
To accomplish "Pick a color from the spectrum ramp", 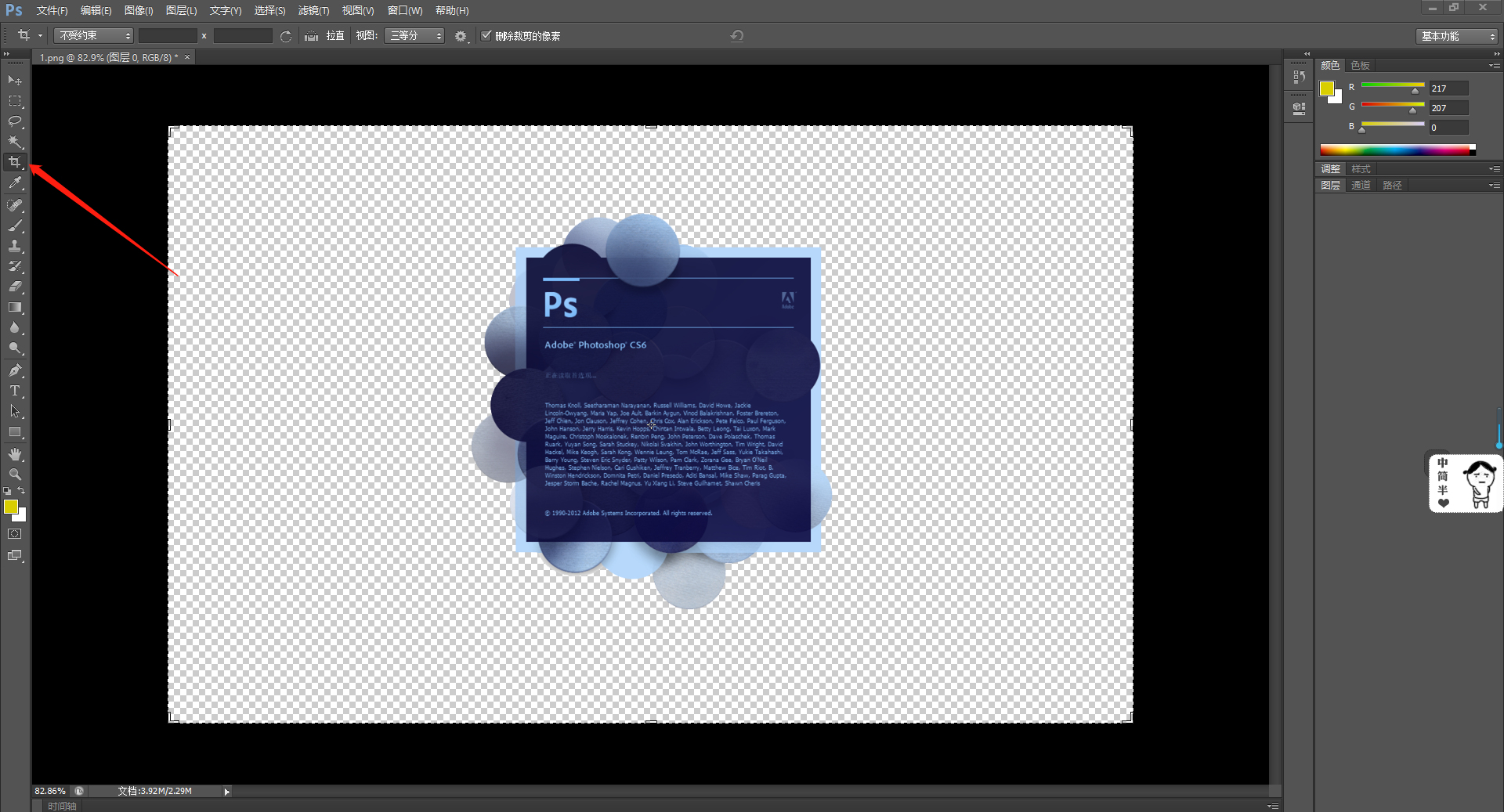I will click(x=1397, y=150).
